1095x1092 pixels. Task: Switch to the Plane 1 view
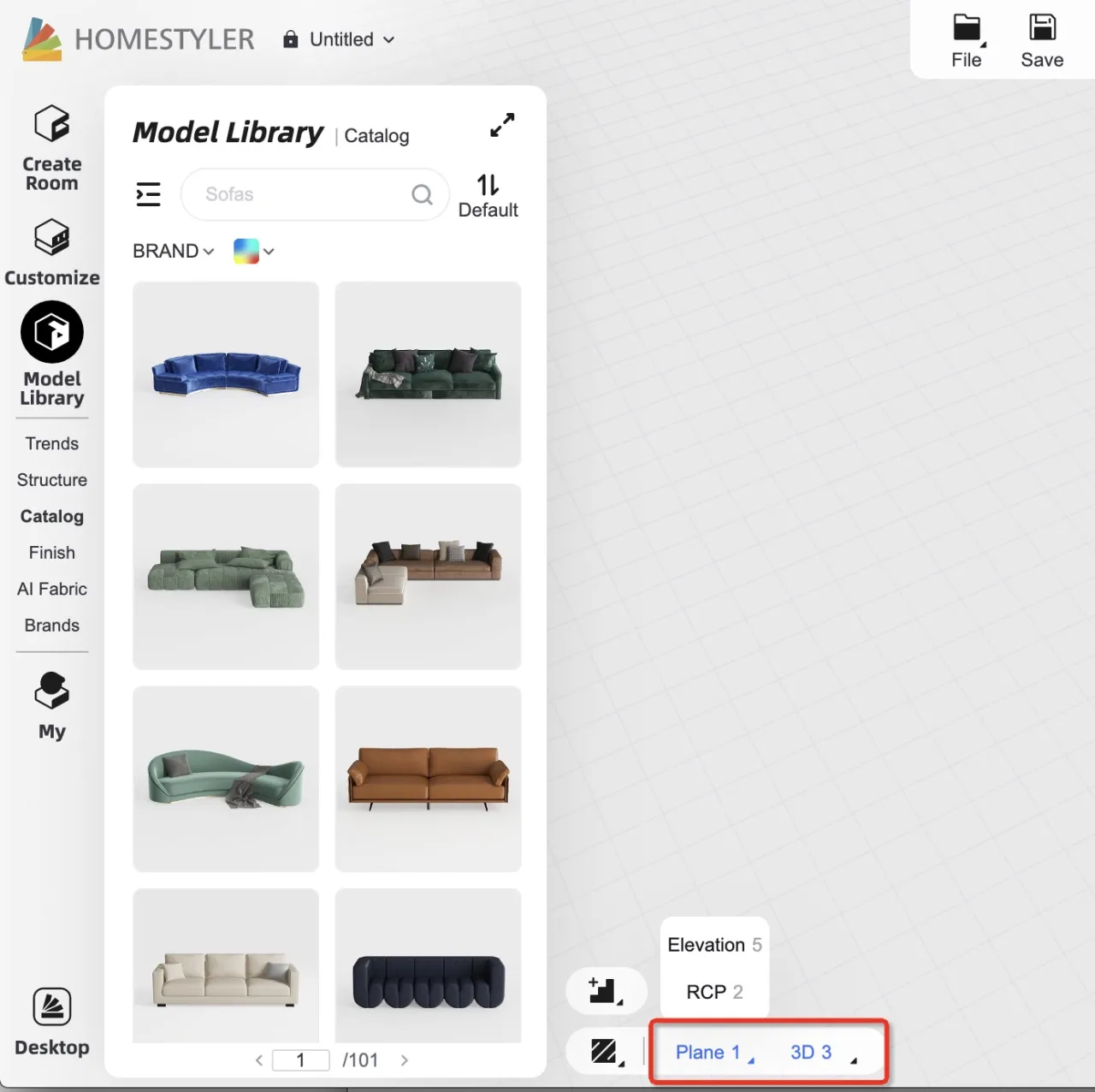[707, 1052]
